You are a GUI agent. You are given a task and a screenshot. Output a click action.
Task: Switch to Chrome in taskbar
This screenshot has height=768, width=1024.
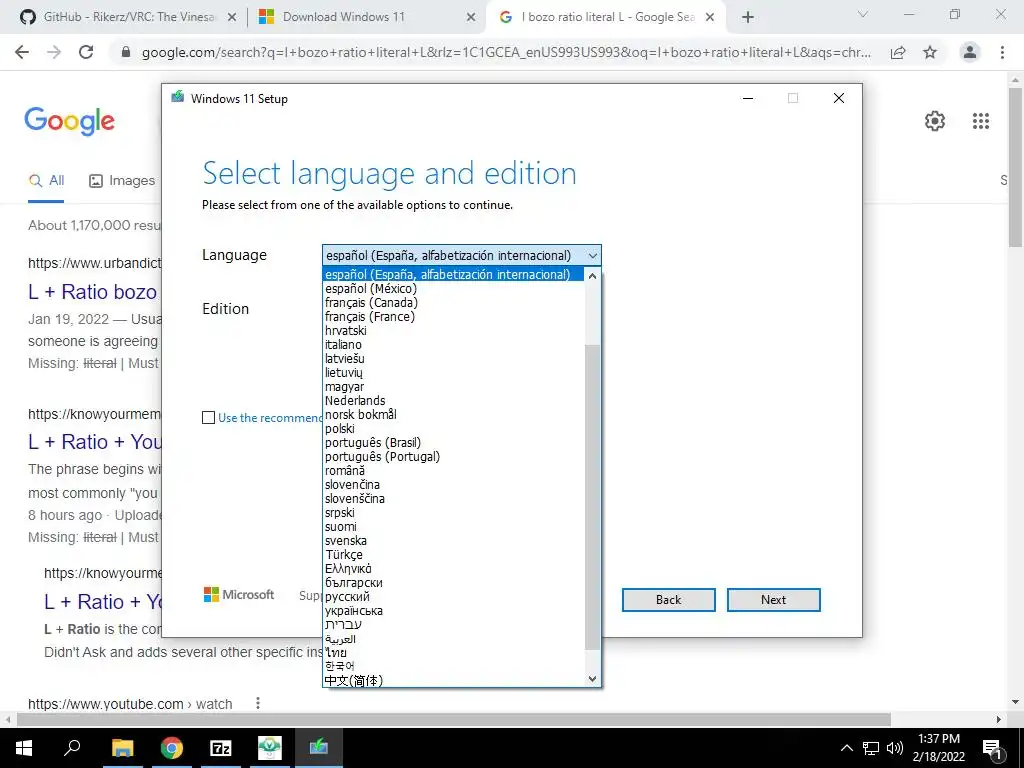click(x=172, y=748)
